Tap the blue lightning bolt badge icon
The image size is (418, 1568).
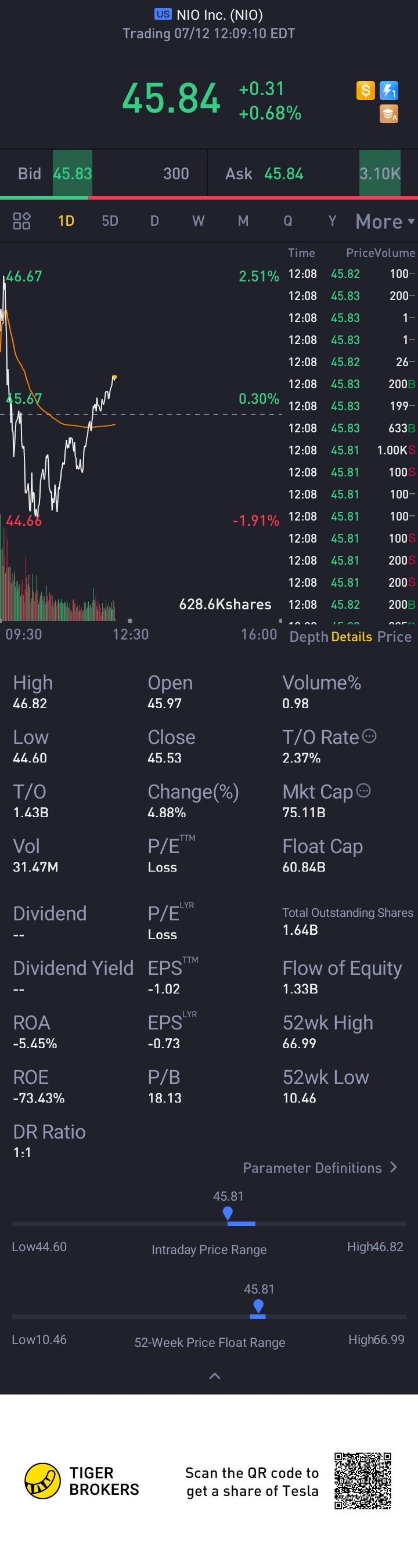389,91
